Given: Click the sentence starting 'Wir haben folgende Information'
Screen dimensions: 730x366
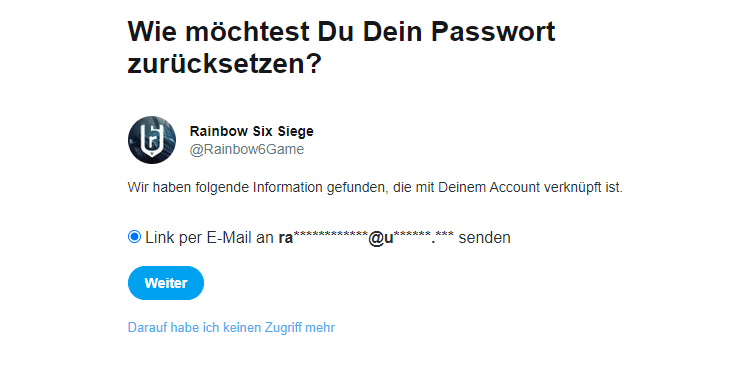Looking at the screenshot, I should [x=375, y=187].
